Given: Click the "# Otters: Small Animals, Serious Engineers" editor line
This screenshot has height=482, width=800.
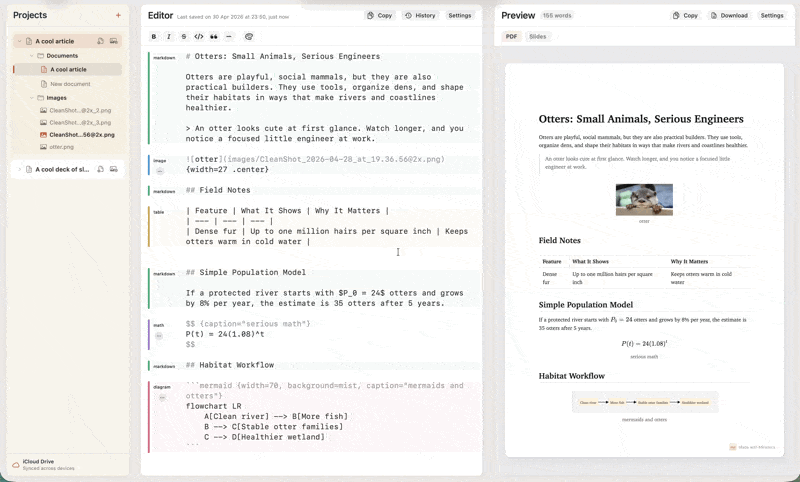Looking at the screenshot, I should [x=283, y=57].
